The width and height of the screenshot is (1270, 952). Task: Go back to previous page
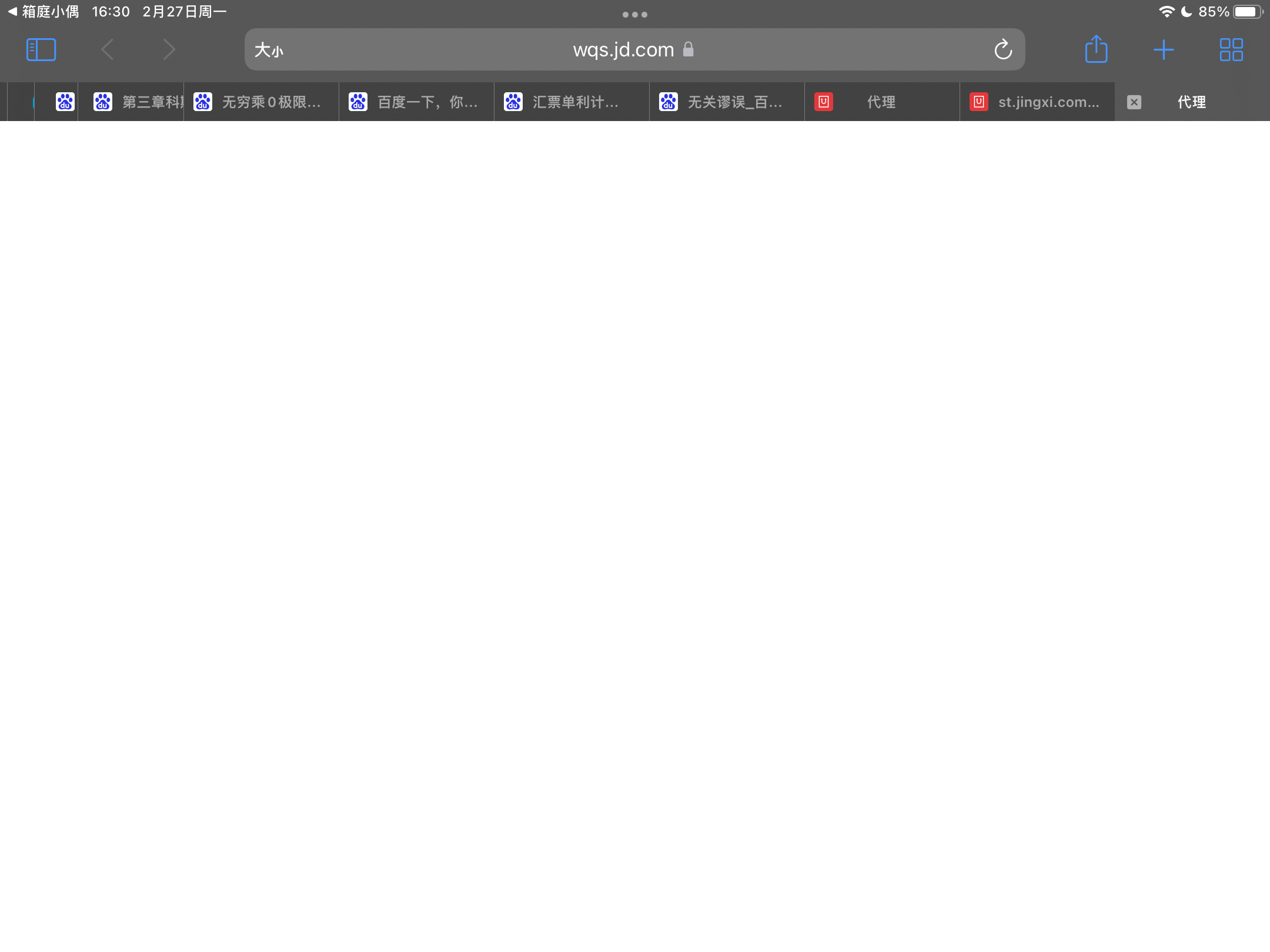(107, 49)
